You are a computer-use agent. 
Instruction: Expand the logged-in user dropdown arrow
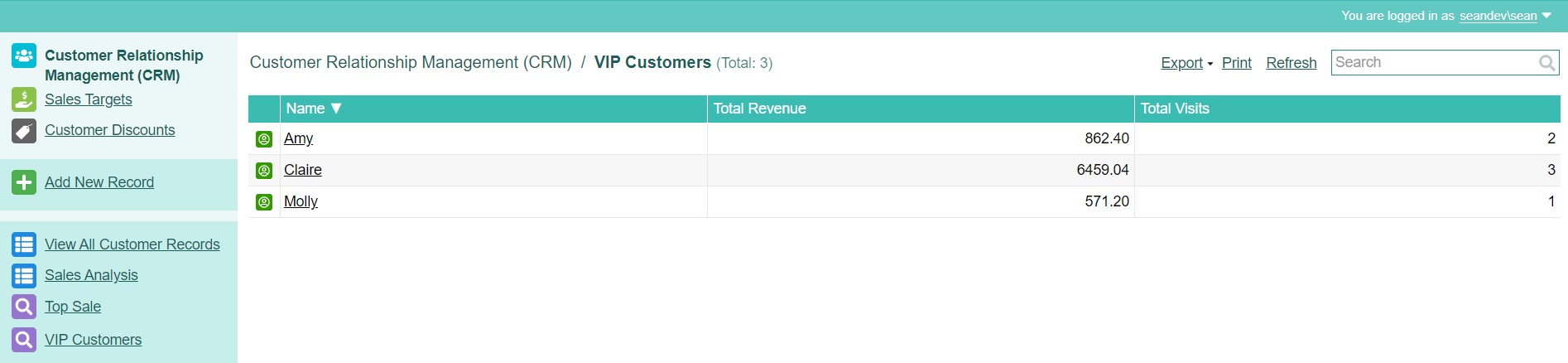[x=1546, y=16]
